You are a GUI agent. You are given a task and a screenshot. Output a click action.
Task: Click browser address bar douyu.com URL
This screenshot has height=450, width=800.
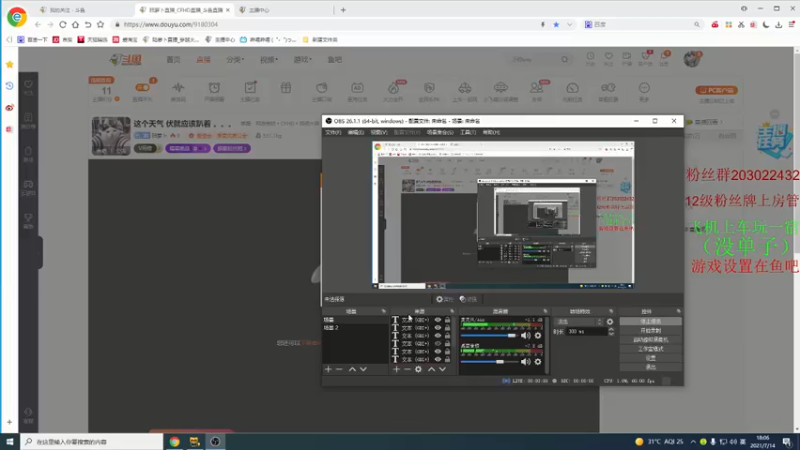[x=171, y=24]
